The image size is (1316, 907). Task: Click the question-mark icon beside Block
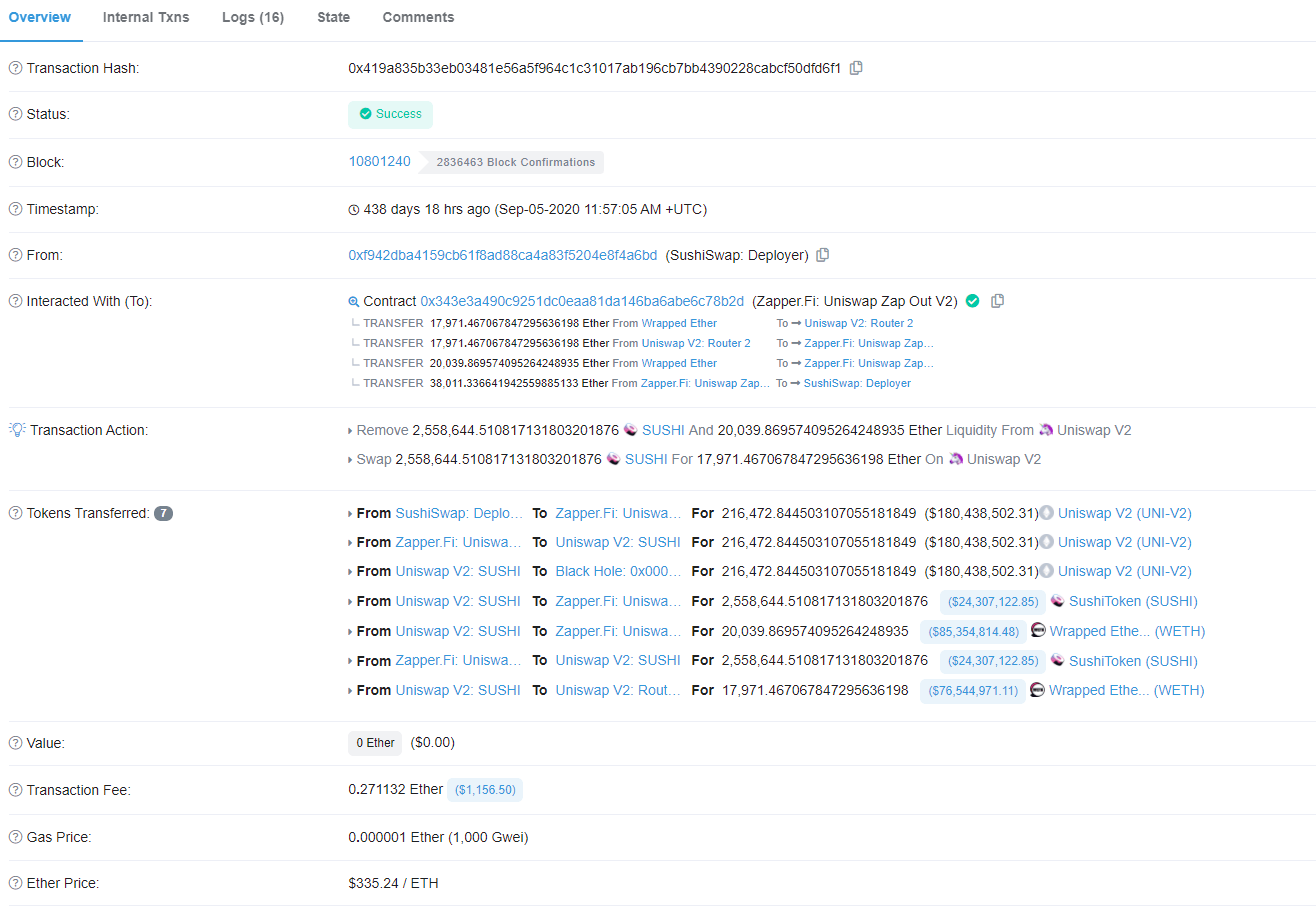coord(15,162)
